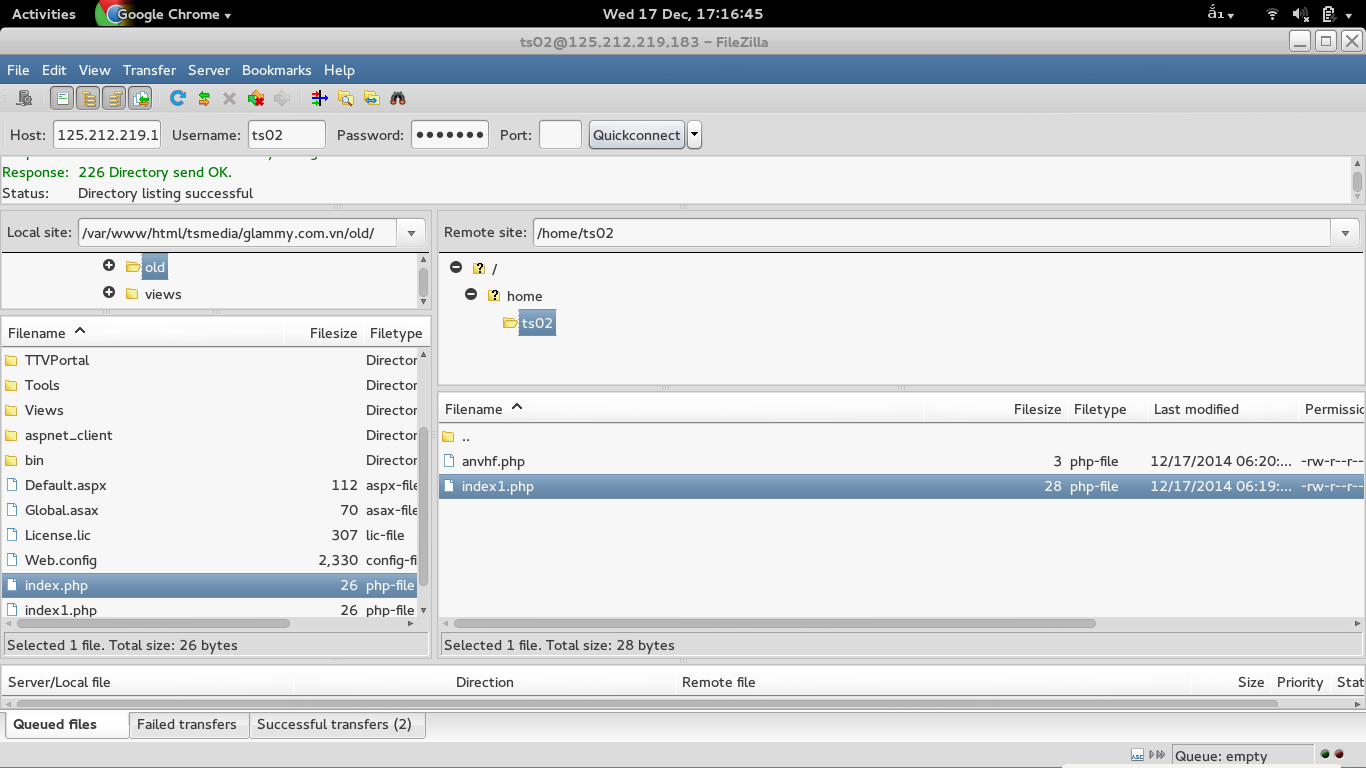
Task: Open recursive file search binoculars icon
Action: 398,98
